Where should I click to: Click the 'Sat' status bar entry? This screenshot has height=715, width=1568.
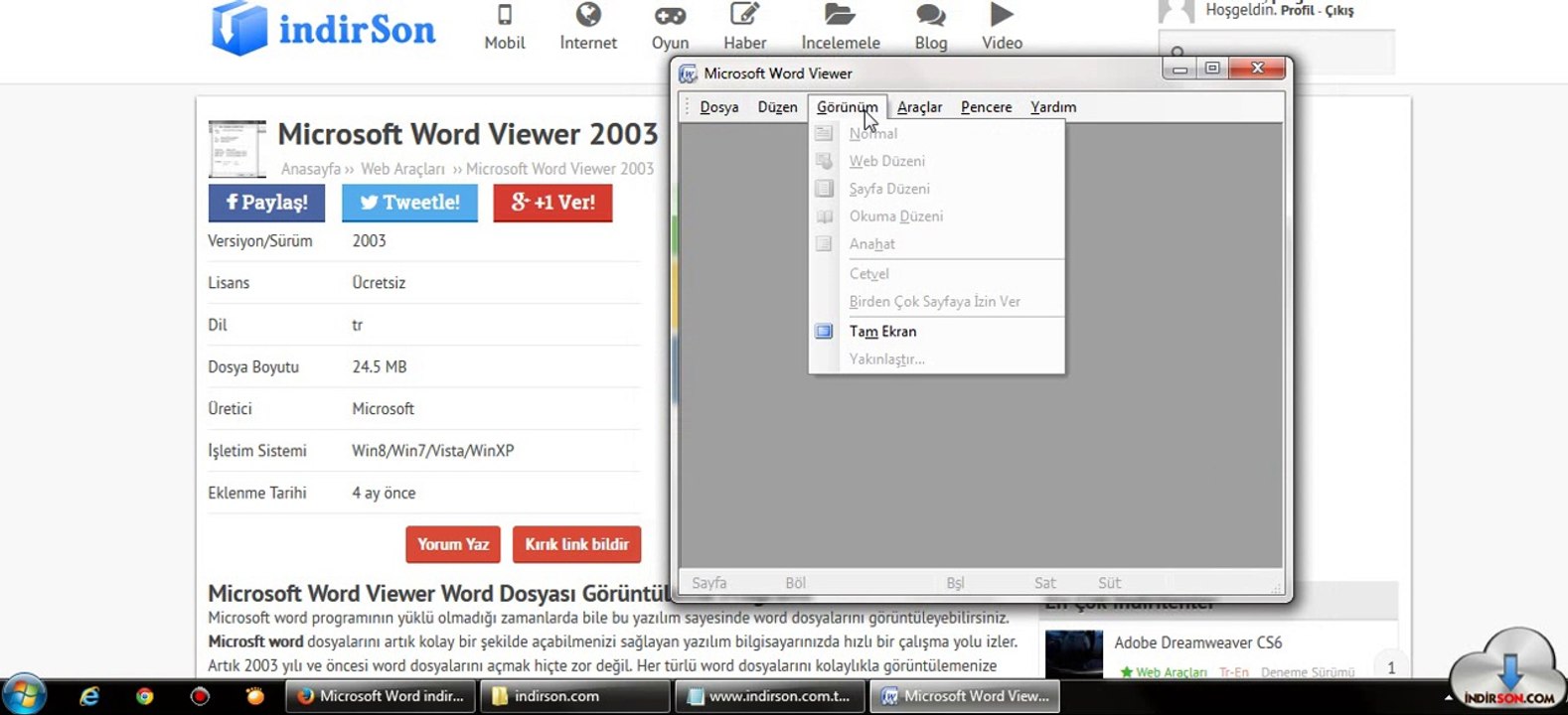coord(1045,583)
